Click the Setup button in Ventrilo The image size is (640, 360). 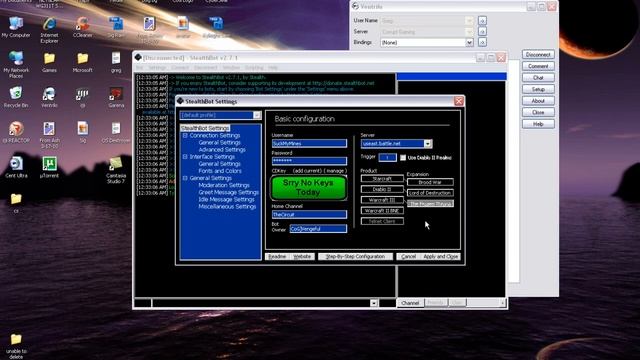[x=538, y=89]
